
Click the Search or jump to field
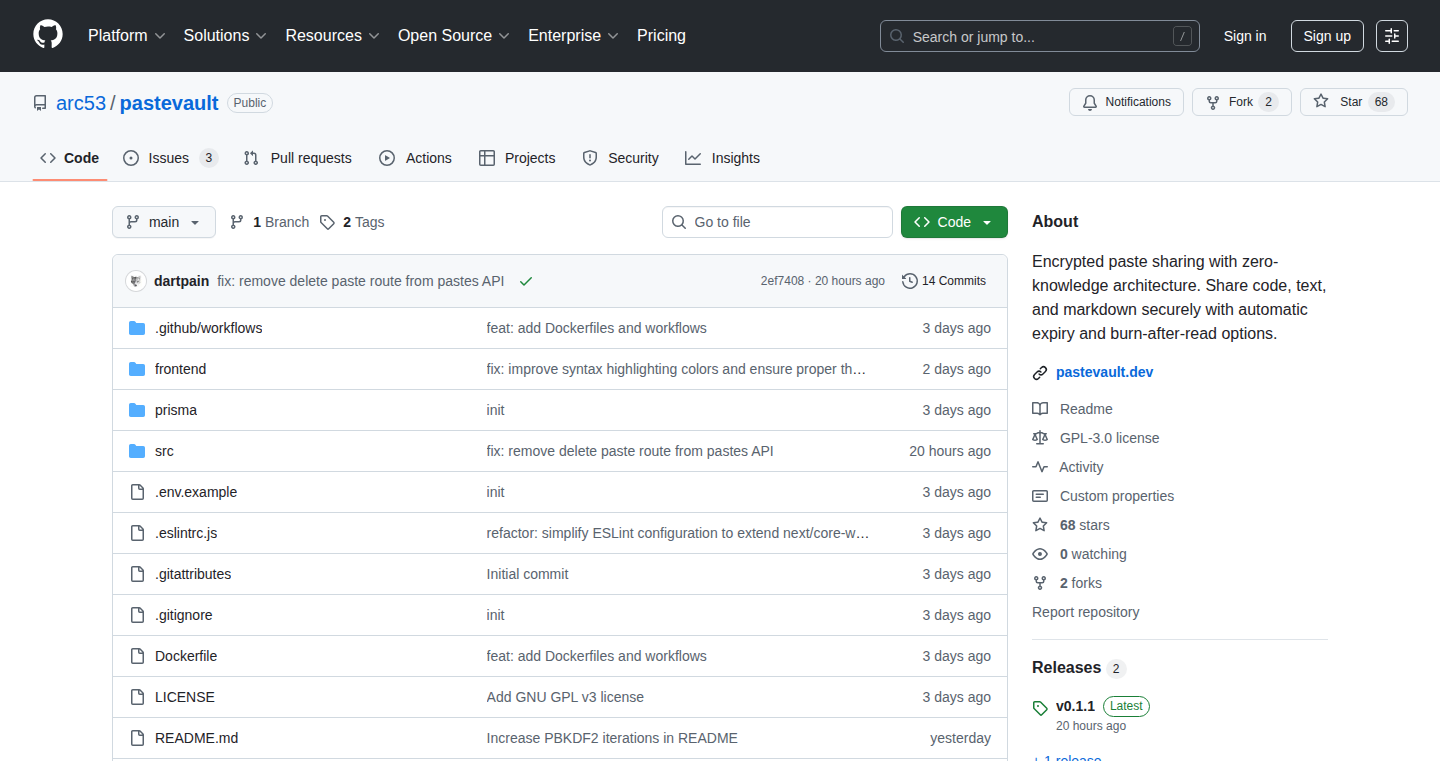click(1040, 36)
